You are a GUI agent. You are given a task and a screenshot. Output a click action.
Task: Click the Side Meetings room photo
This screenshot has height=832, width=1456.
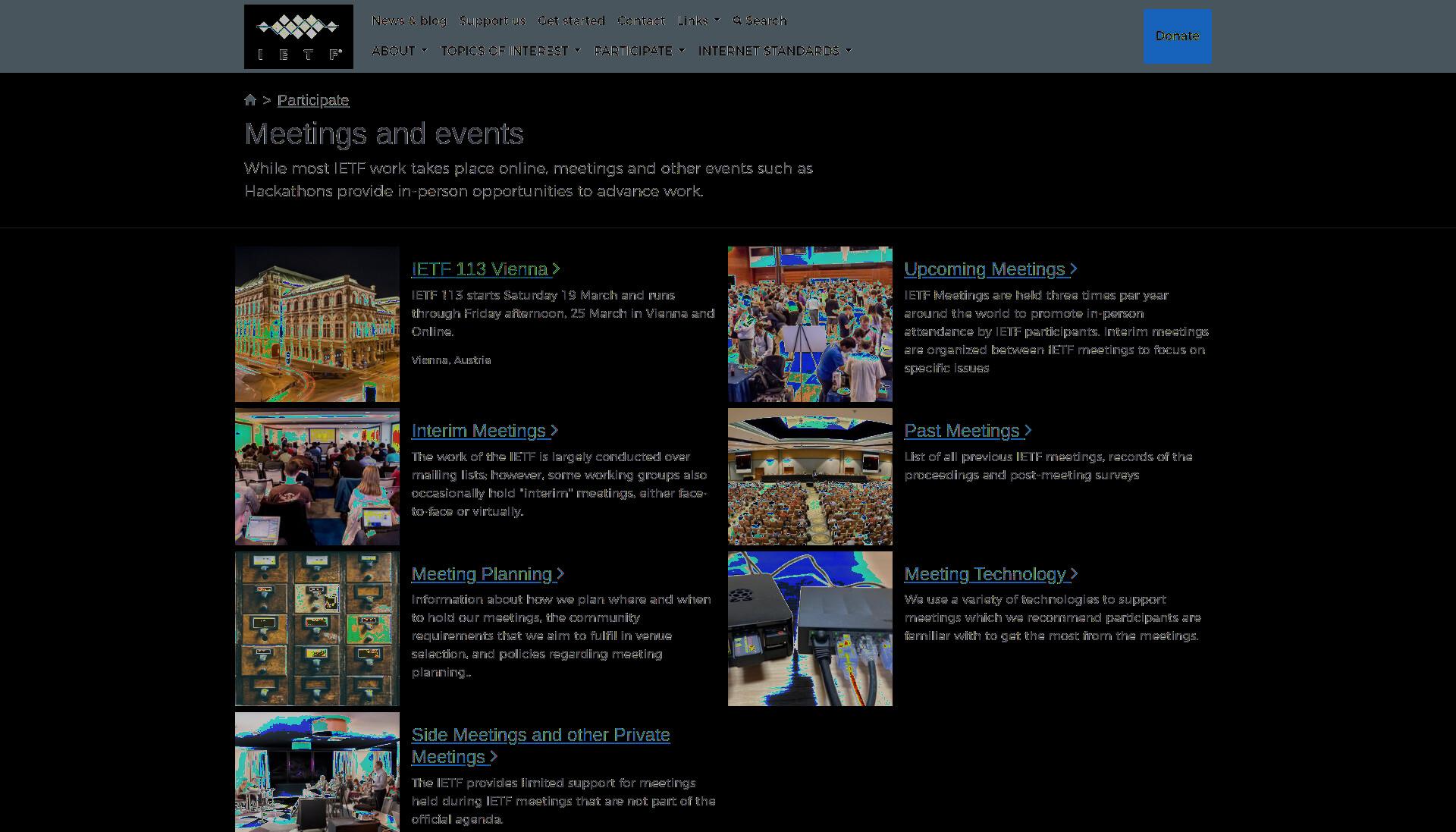[317, 772]
